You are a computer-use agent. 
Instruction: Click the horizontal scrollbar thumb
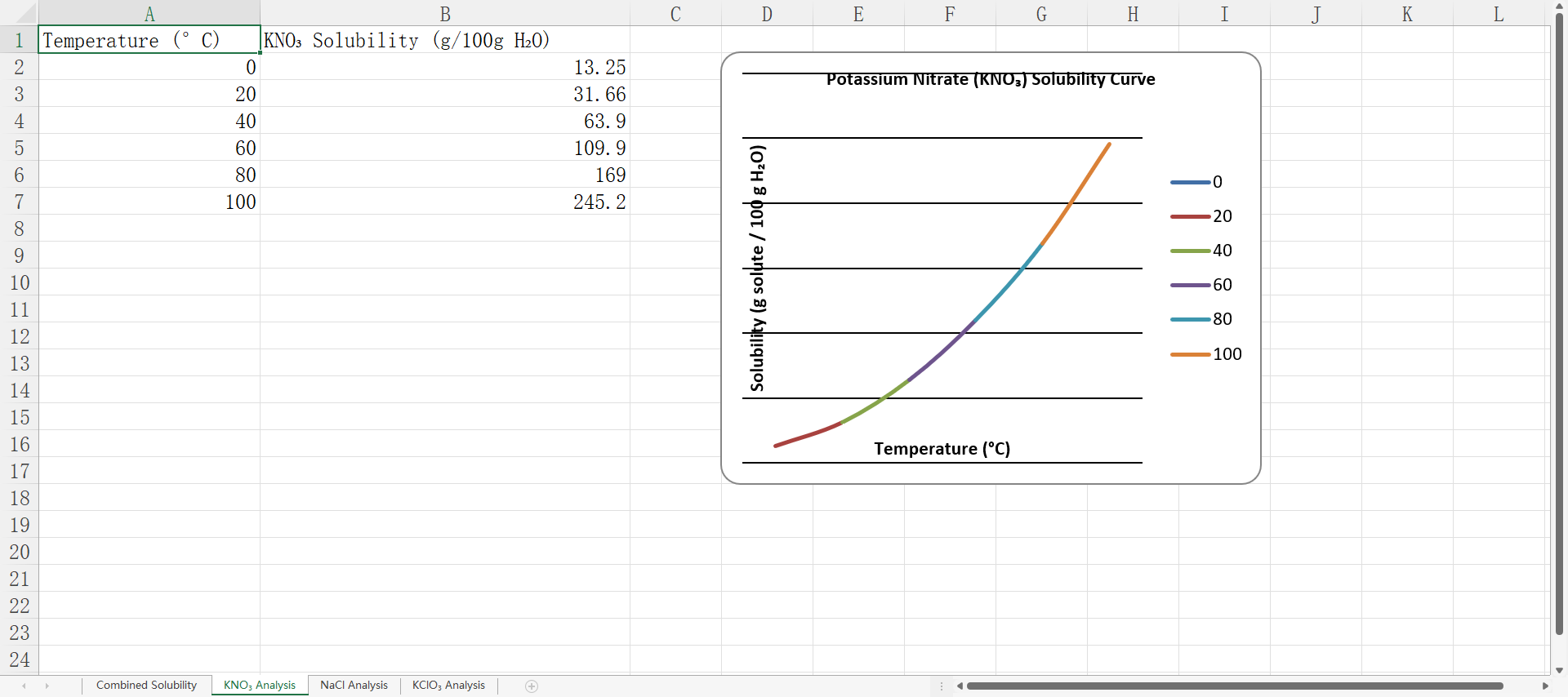coord(1234,686)
